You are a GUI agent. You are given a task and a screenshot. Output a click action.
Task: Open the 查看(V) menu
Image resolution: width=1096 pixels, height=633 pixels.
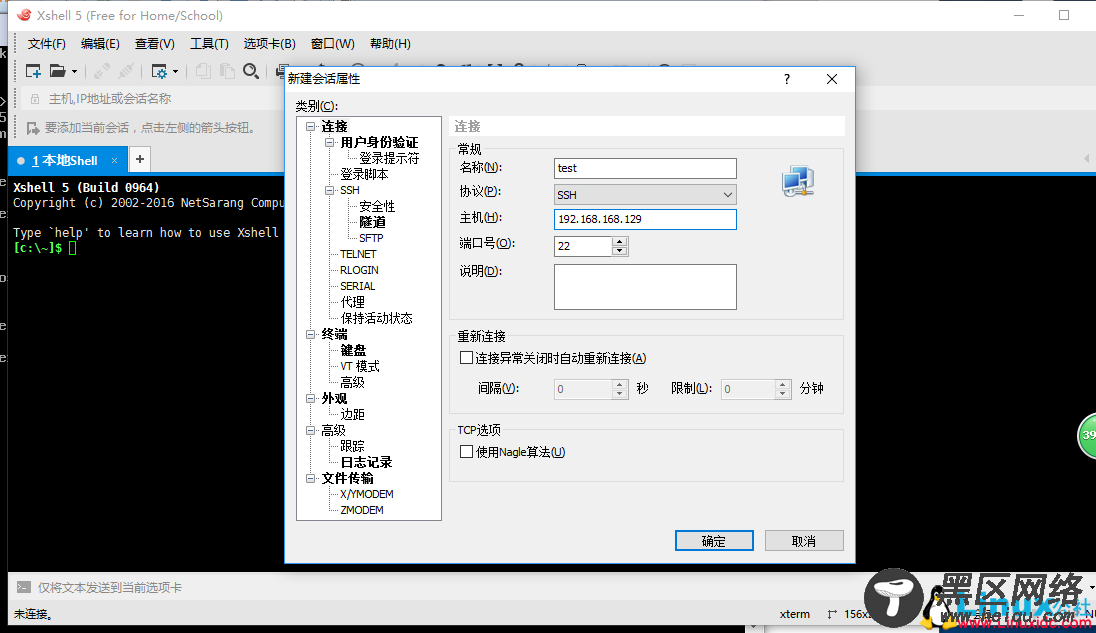(154, 44)
